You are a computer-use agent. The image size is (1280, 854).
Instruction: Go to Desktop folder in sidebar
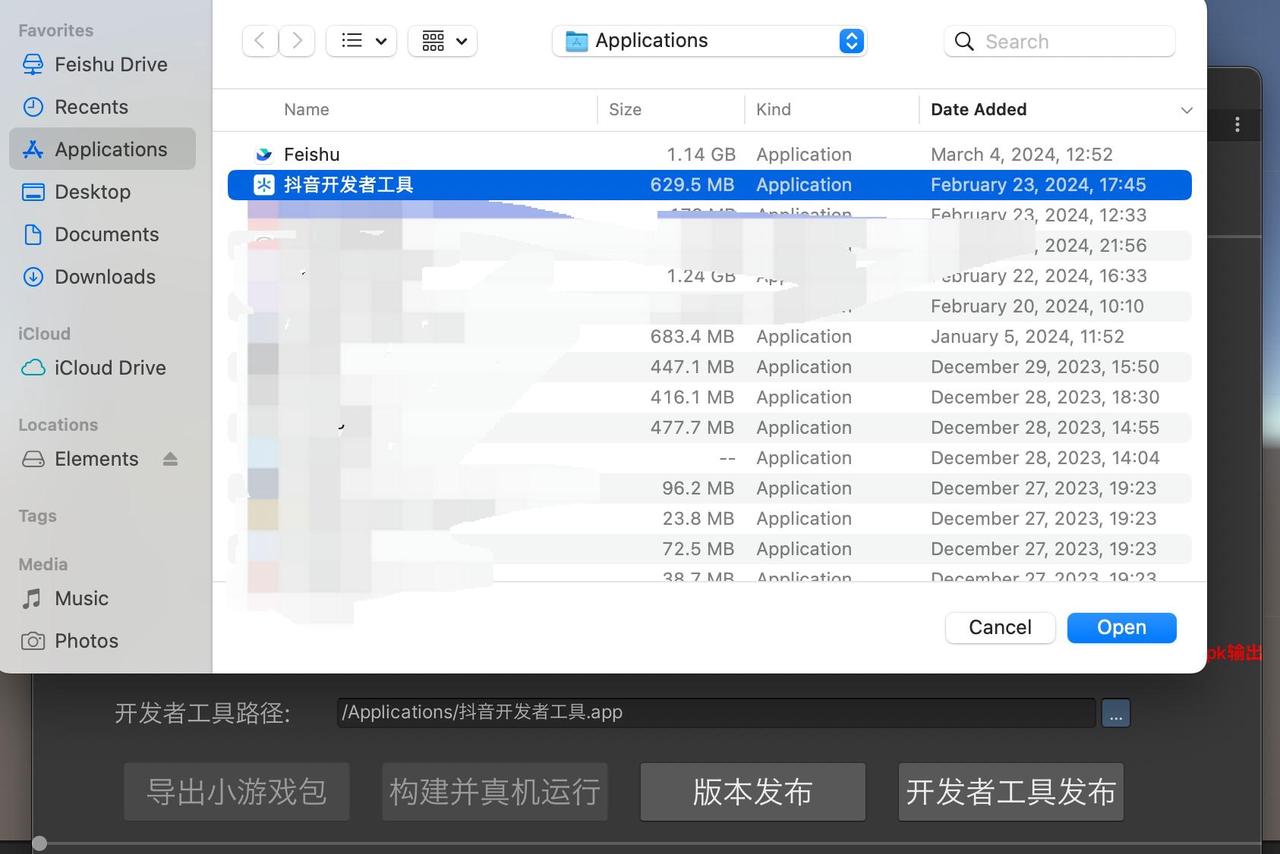tap(102, 192)
